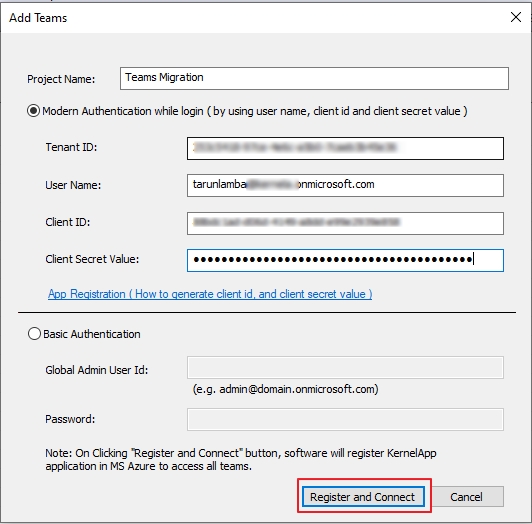Click the 'Tenant ID:' label
The height and width of the screenshot is (524, 532).
pos(71,147)
